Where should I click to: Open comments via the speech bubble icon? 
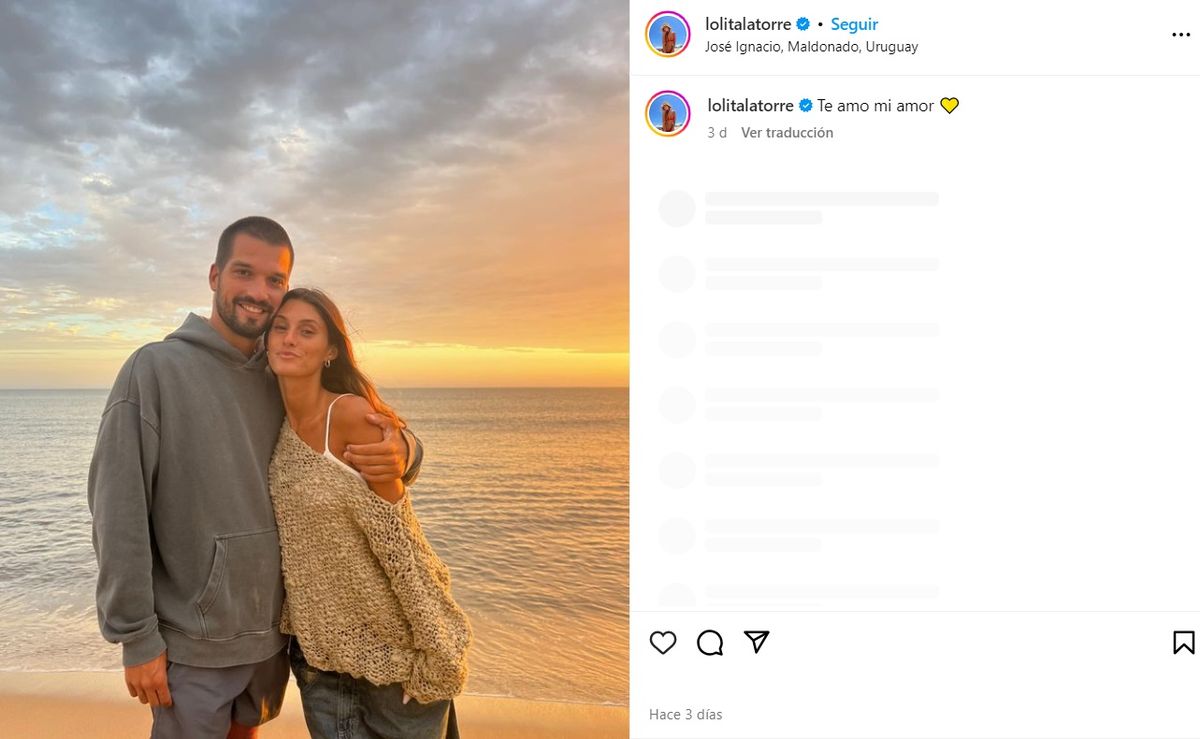pos(710,642)
